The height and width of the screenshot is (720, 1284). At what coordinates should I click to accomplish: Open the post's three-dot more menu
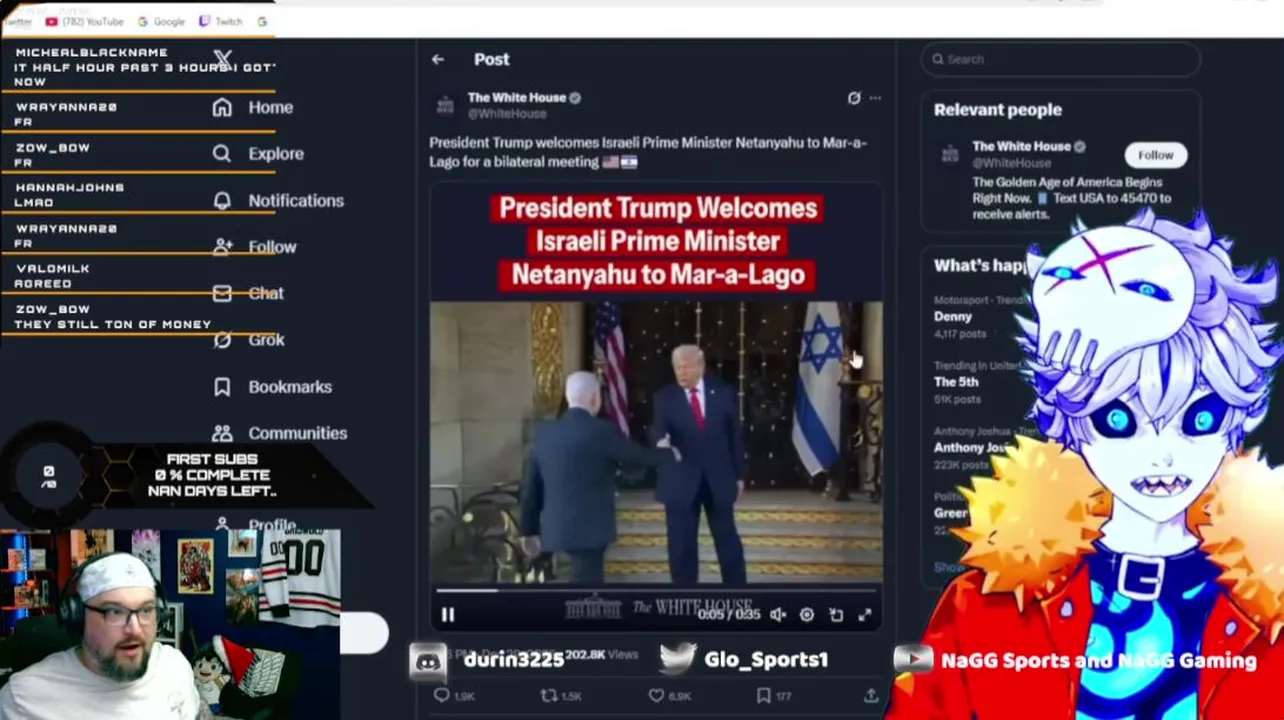point(875,98)
